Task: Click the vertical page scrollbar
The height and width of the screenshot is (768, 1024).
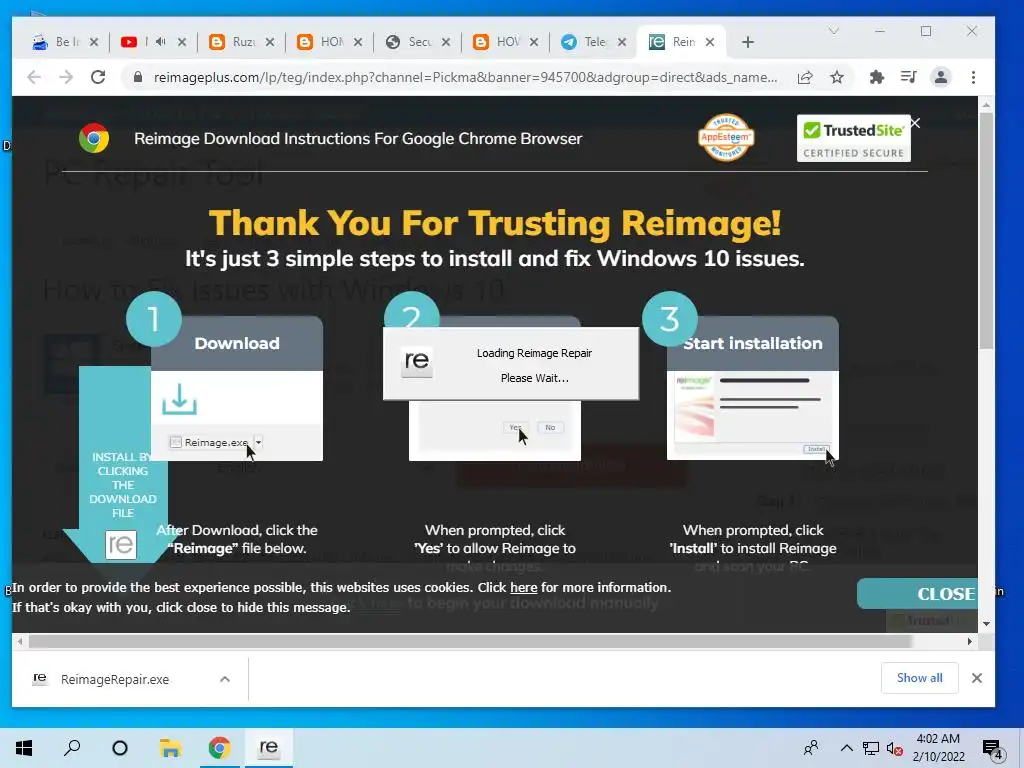Action: pos(986,230)
